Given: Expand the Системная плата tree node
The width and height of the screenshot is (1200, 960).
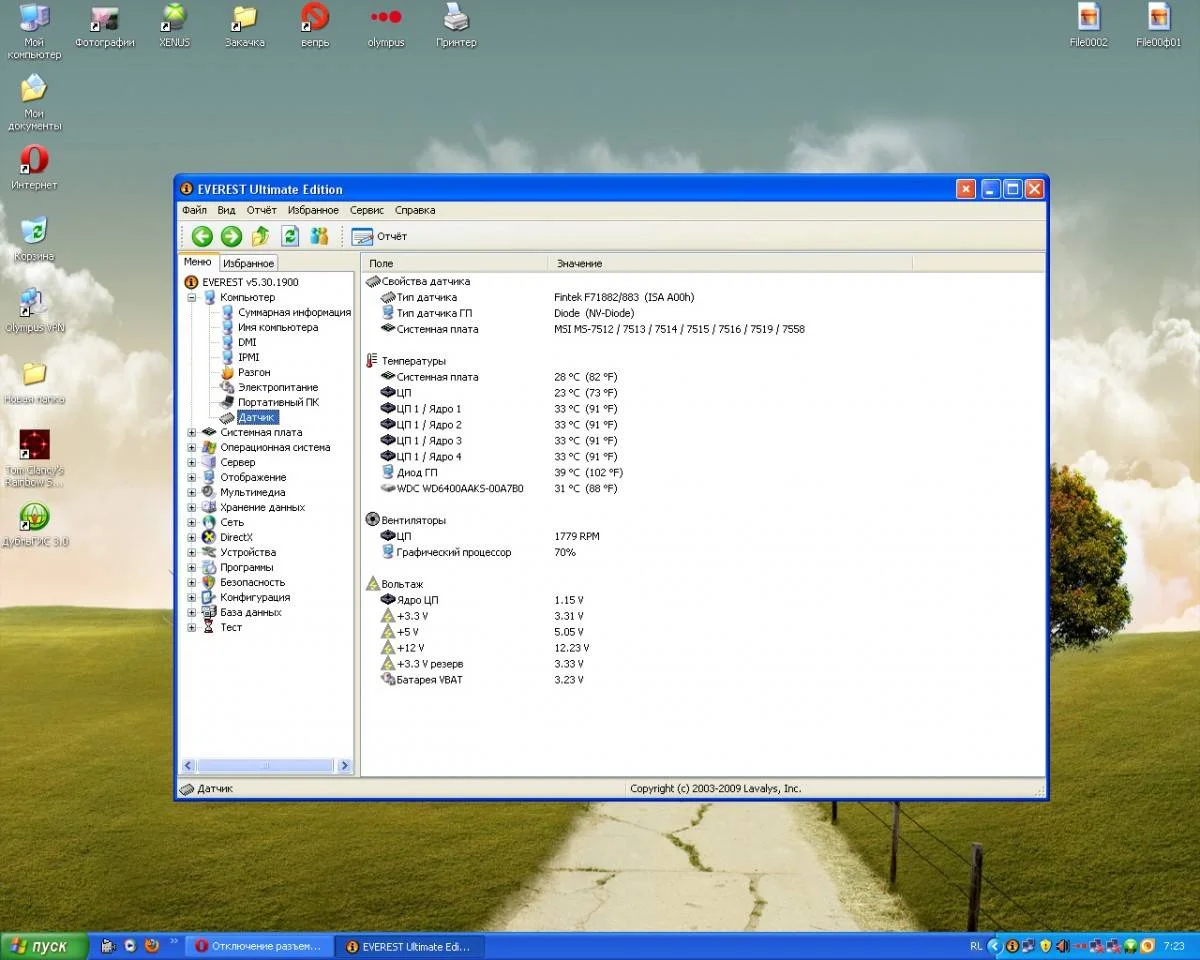Looking at the screenshot, I should pos(192,433).
